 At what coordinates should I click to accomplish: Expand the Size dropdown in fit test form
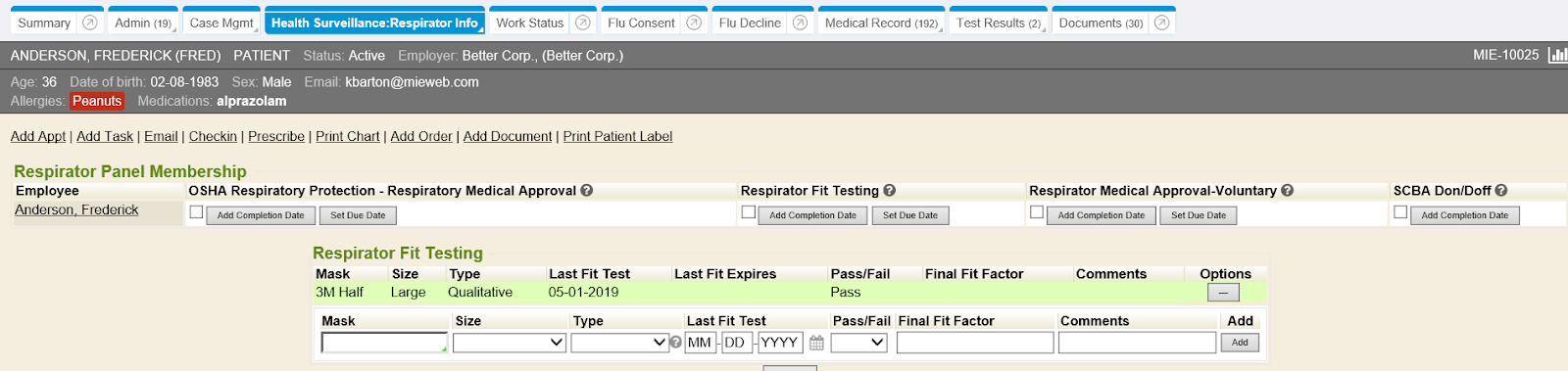pos(510,343)
